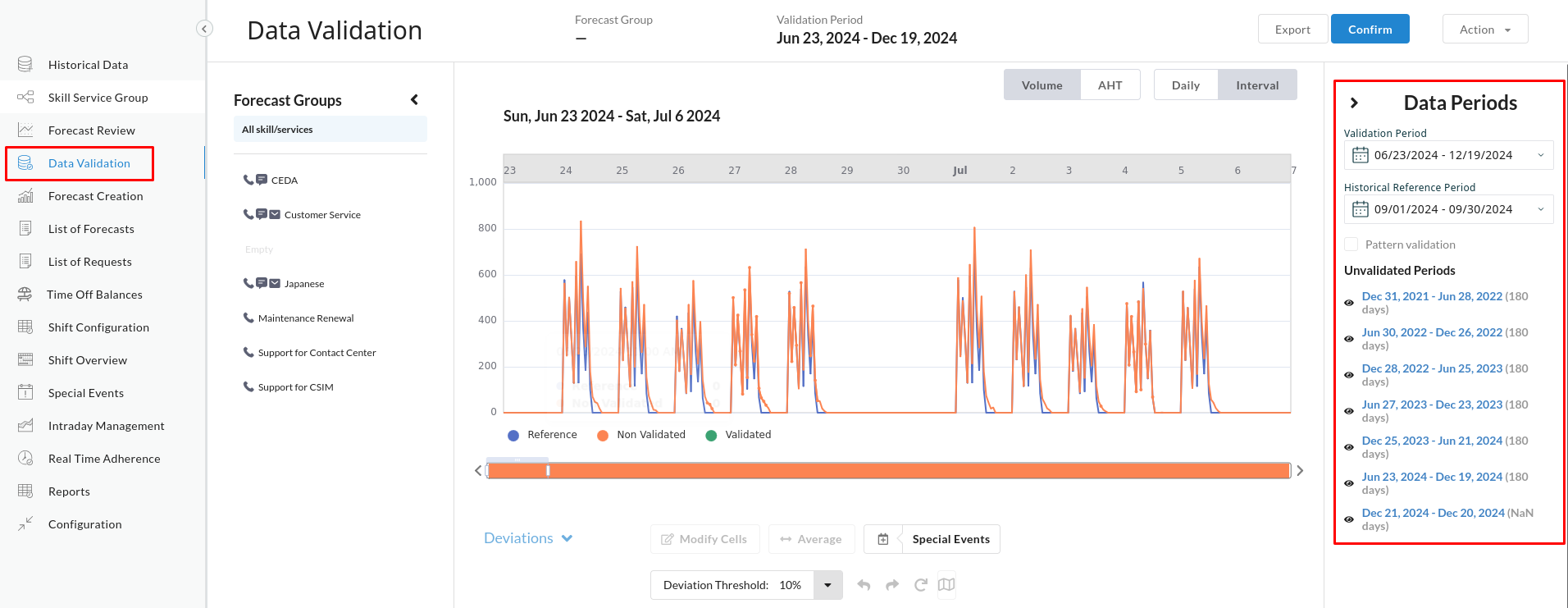This screenshot has width=1568, height=608.
Task: Open the Dec 28, 2022 - Jun 25, 2023 period link
Action: (x=1432, y=368)
